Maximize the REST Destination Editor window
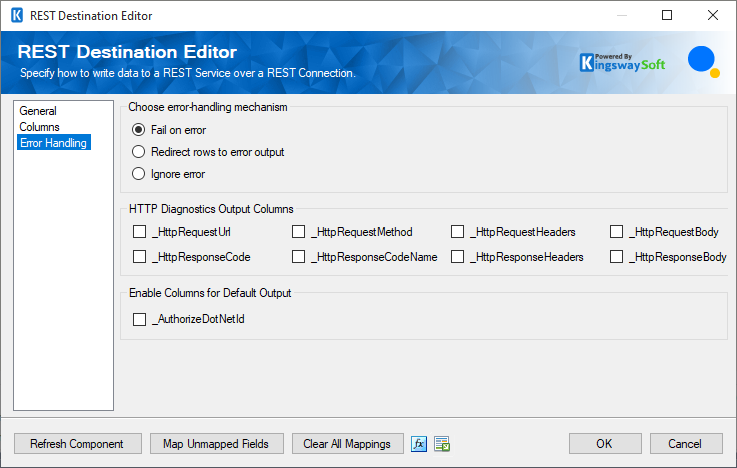 (x=667, y=16)
